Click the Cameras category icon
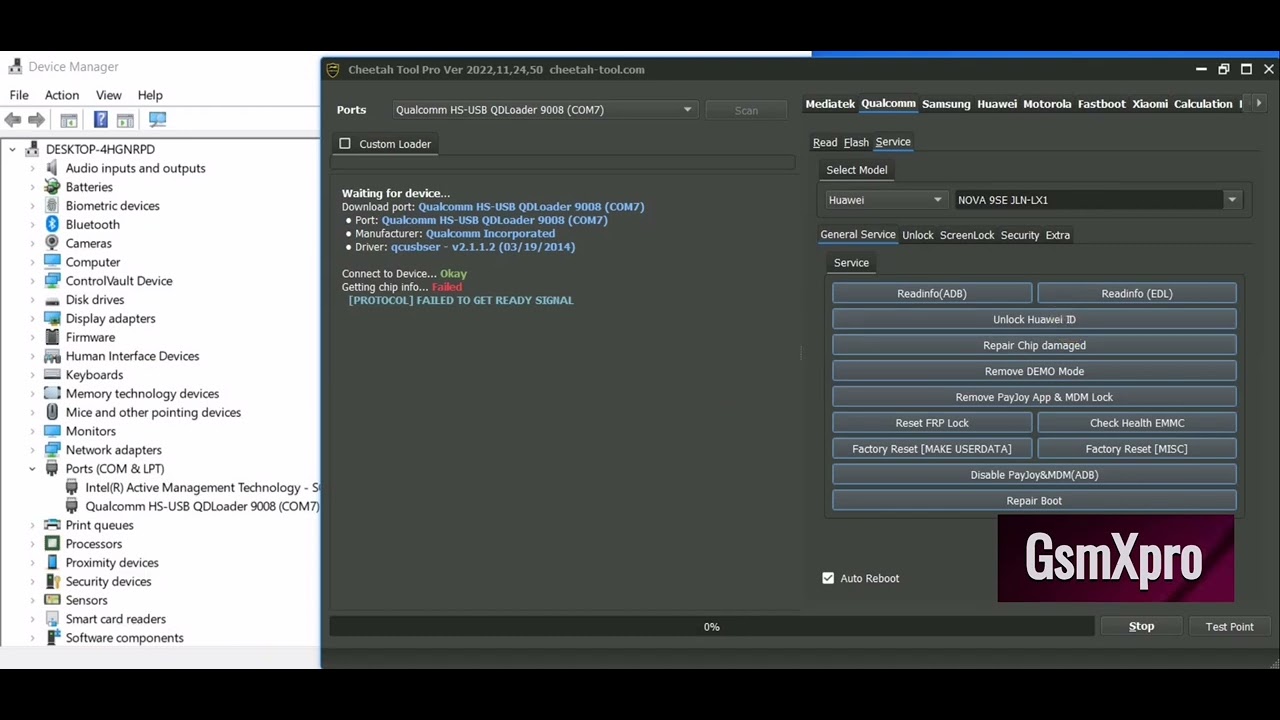Image resolution: width=1280 pixels, height=720 pixels. pyautogui.click(x=52, y=244)
